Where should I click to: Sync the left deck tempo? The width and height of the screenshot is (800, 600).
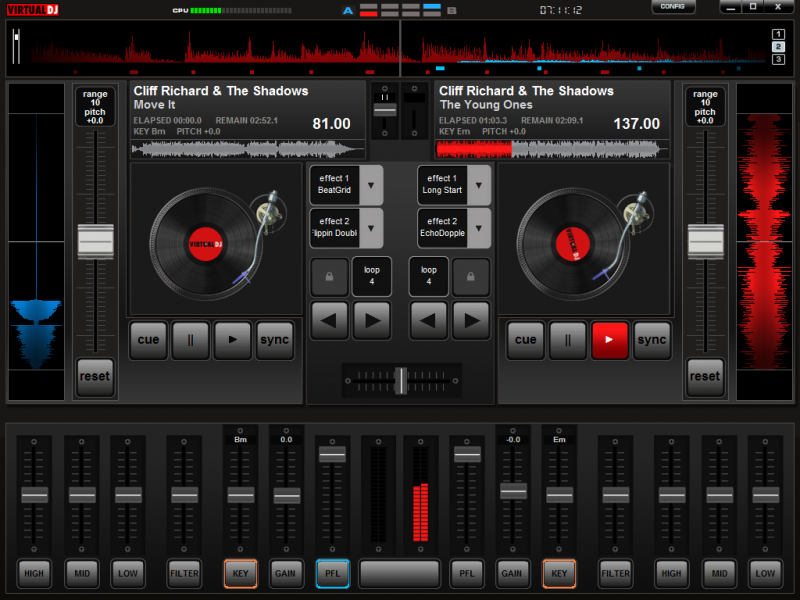pos(274,340)
